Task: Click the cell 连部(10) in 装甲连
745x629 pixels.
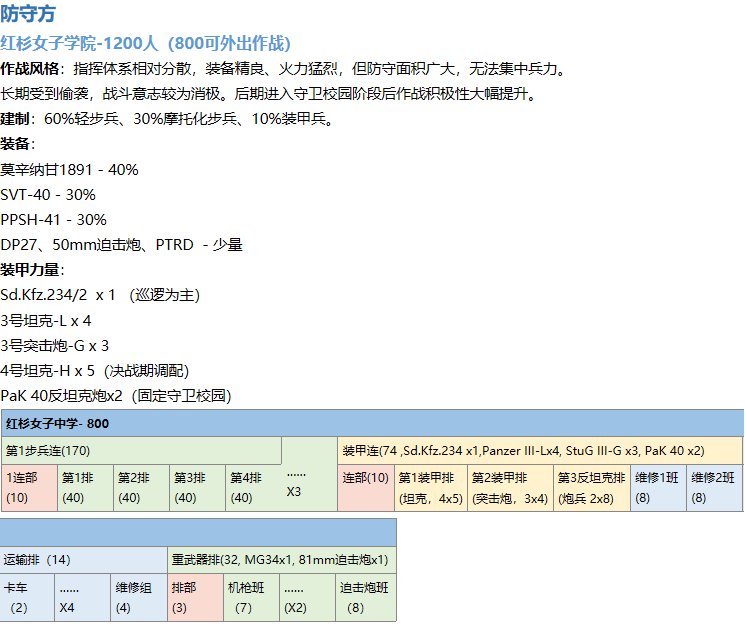Action: coord(366,488)
